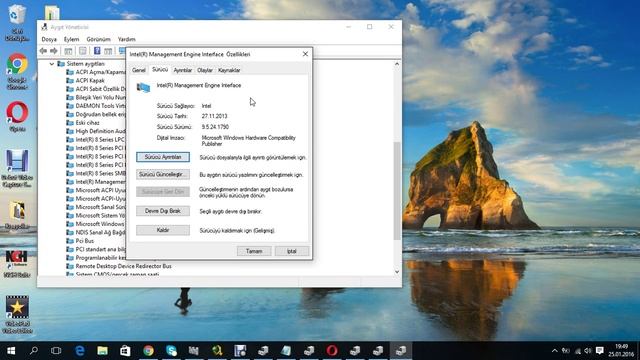This screenshot has width=640, height=360.
Task: Click the device icon beside Pci Bus
Action: [x=70, y=241]
